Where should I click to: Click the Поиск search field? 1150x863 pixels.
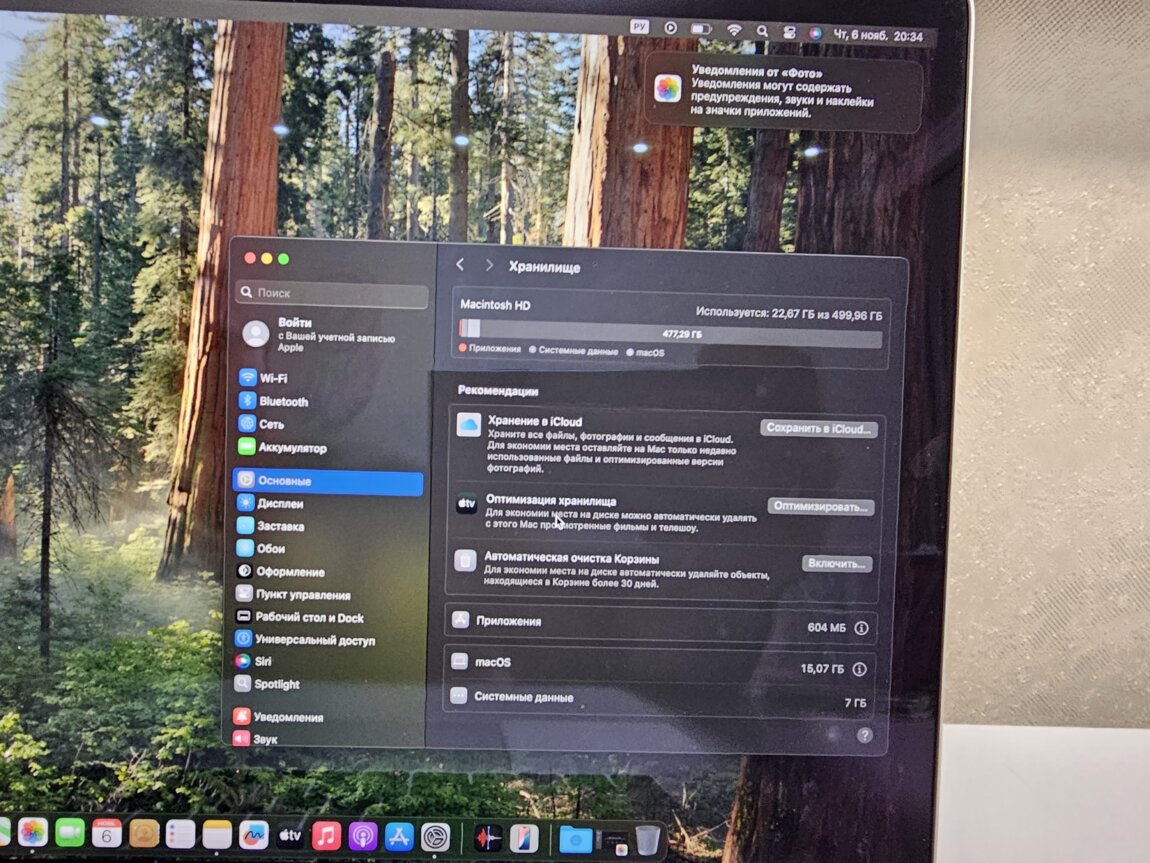(331, 294)
